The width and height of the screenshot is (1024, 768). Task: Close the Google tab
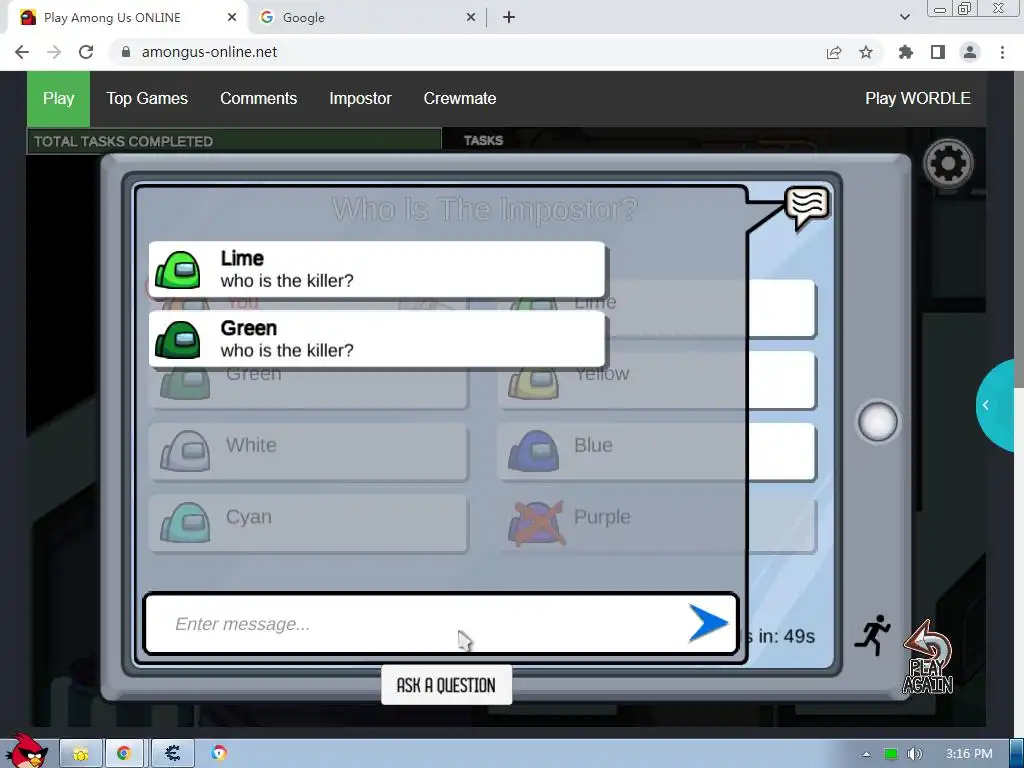[x=471, y=18]
